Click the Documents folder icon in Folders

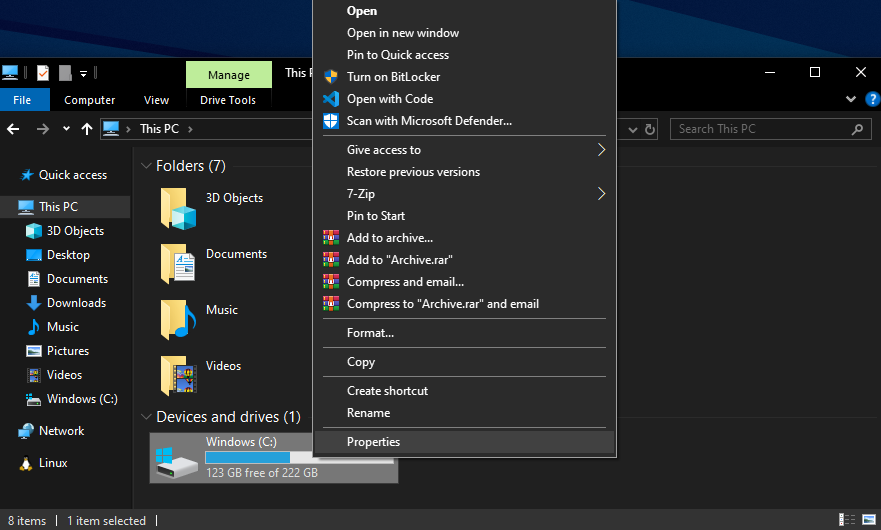pyautogui.click(x=178, y=264)
